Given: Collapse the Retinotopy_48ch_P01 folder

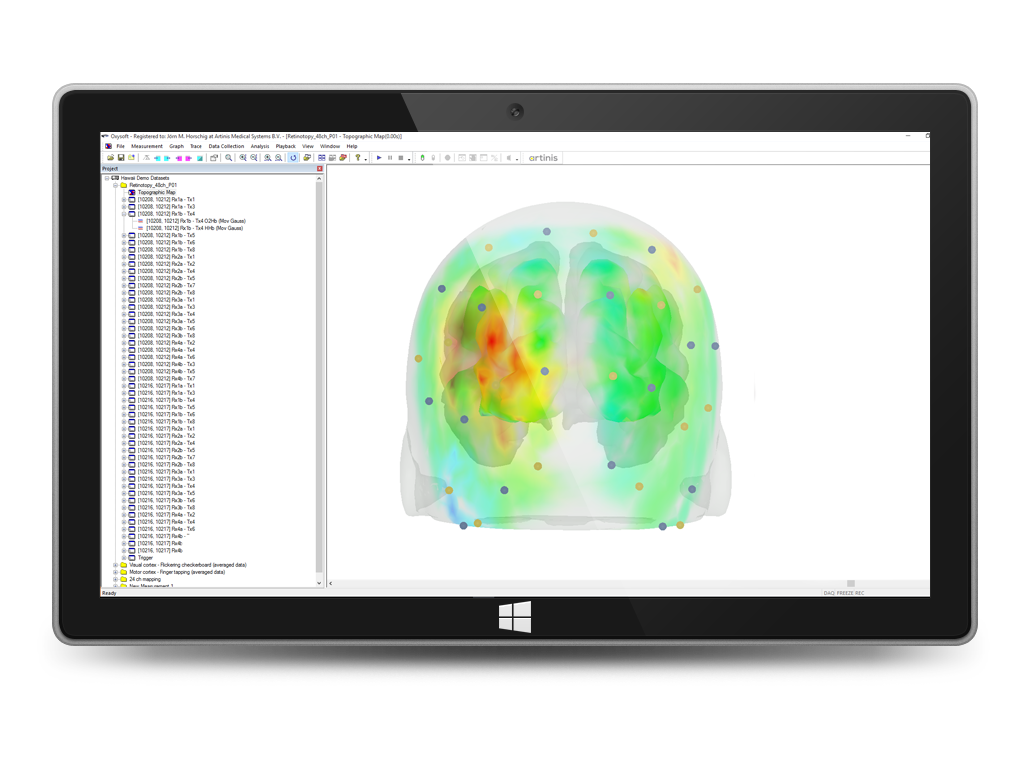Looking at the screenshot, I should (x=116, y=185).
